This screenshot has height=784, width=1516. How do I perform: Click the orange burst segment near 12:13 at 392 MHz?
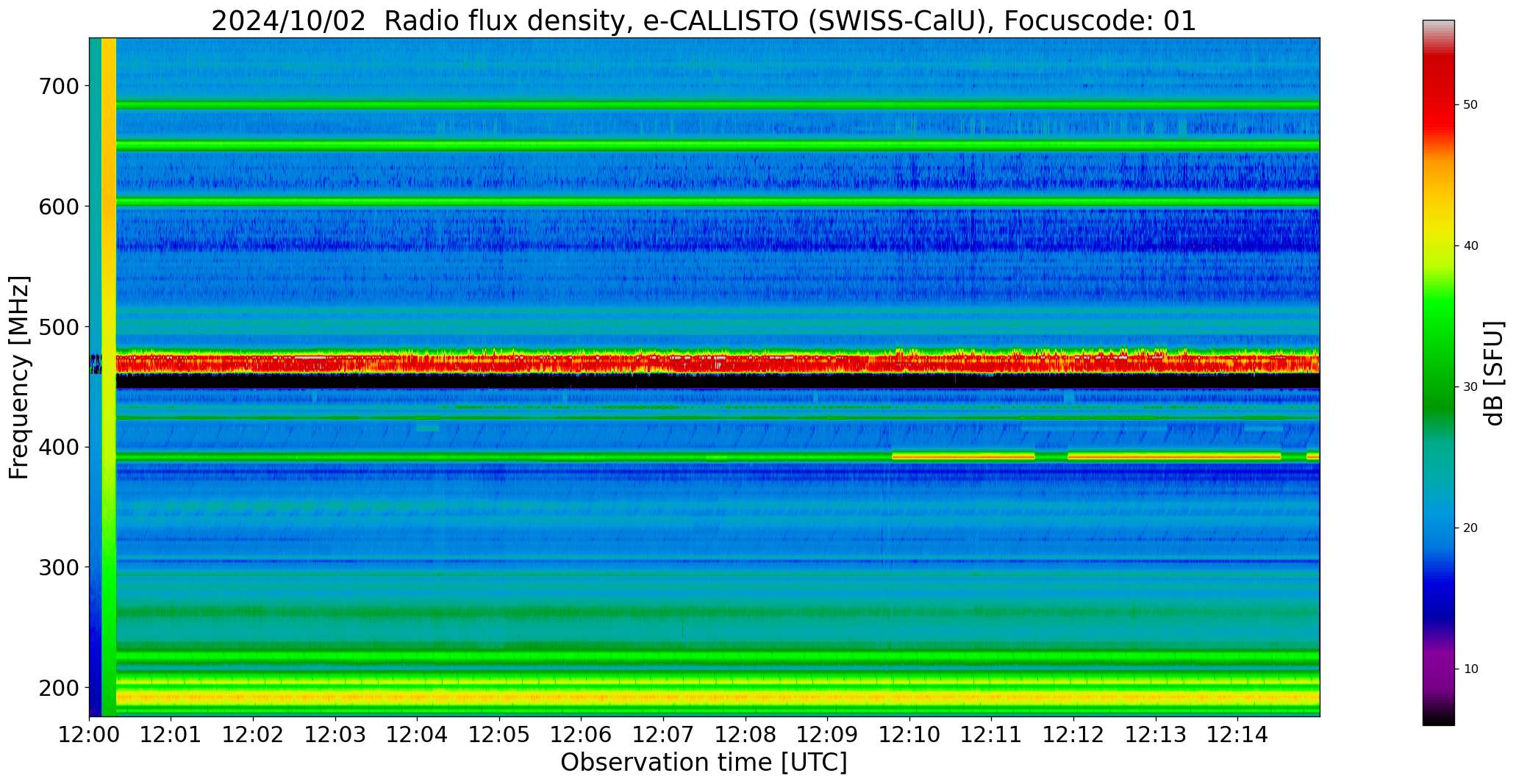tap(1174, 456)
